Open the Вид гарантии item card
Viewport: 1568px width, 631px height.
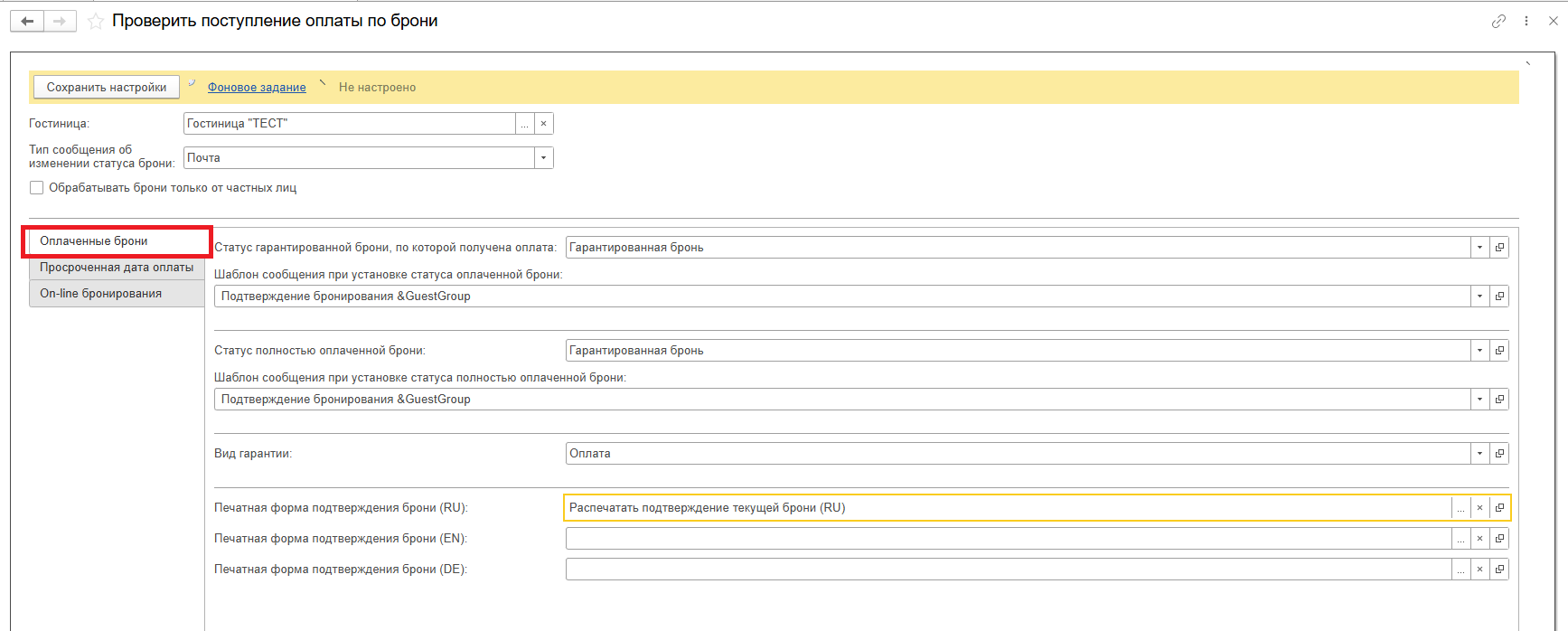[x=1499, y=454]
